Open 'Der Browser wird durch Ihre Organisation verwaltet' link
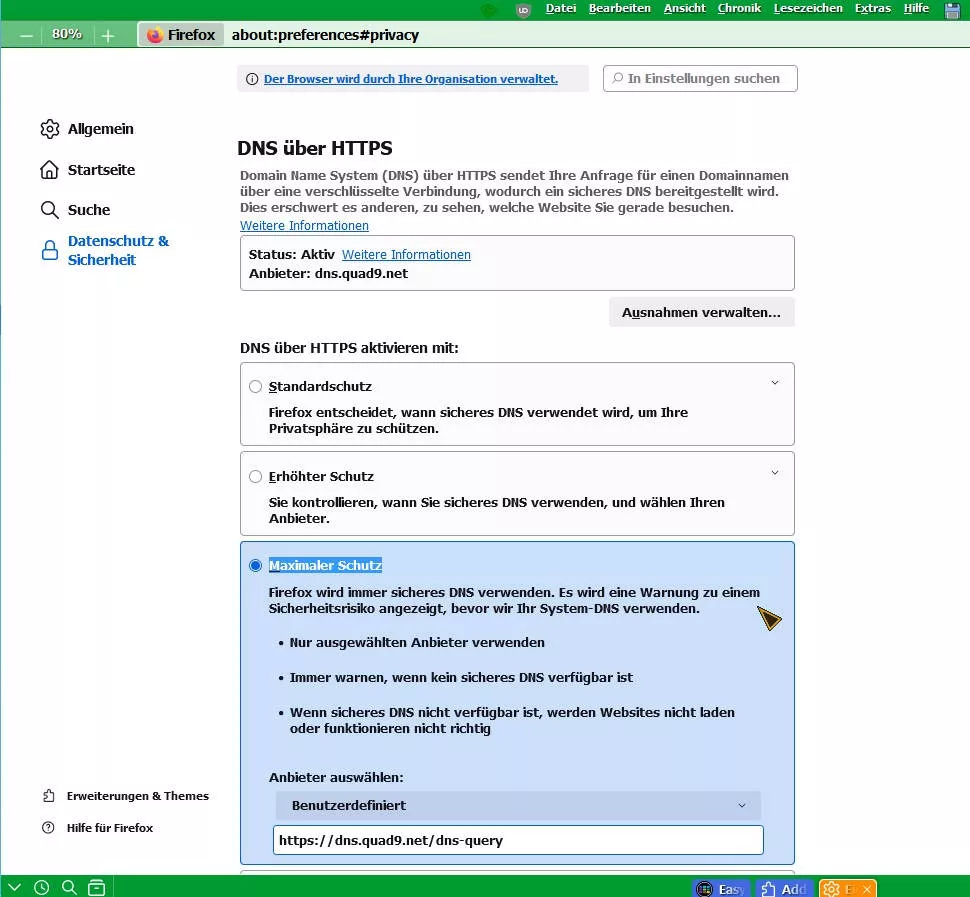The image size is (970, 897). click(411, 79)
